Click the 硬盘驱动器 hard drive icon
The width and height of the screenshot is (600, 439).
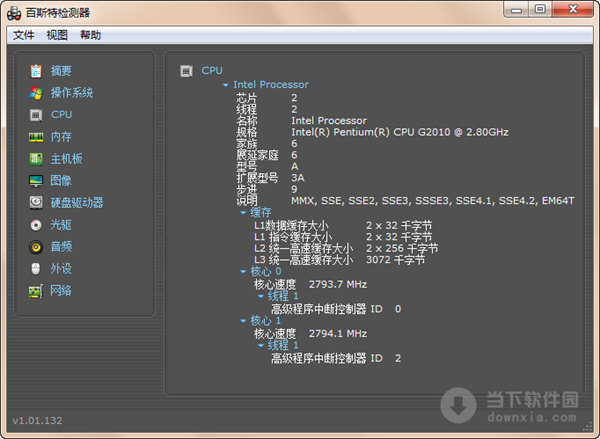click(x=36, y=202)
